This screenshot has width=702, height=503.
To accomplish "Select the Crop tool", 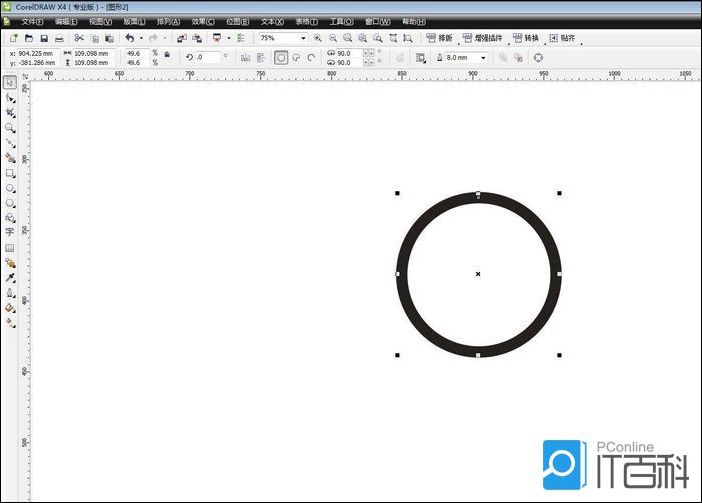I will tap(10, 113).
